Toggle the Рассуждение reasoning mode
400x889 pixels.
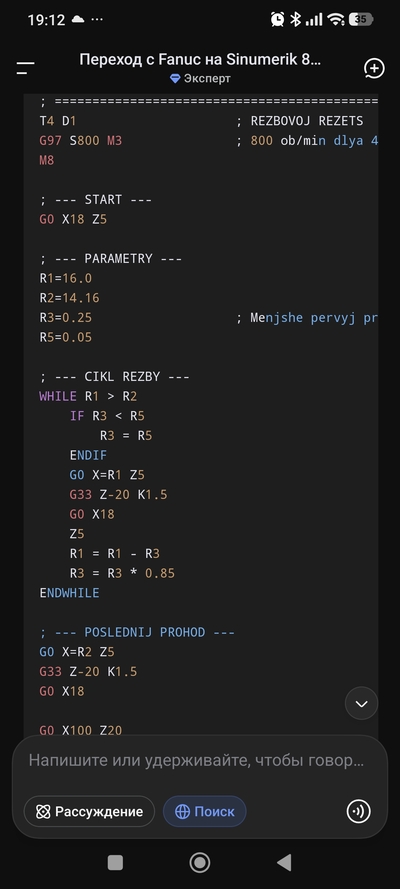point(89,811)
